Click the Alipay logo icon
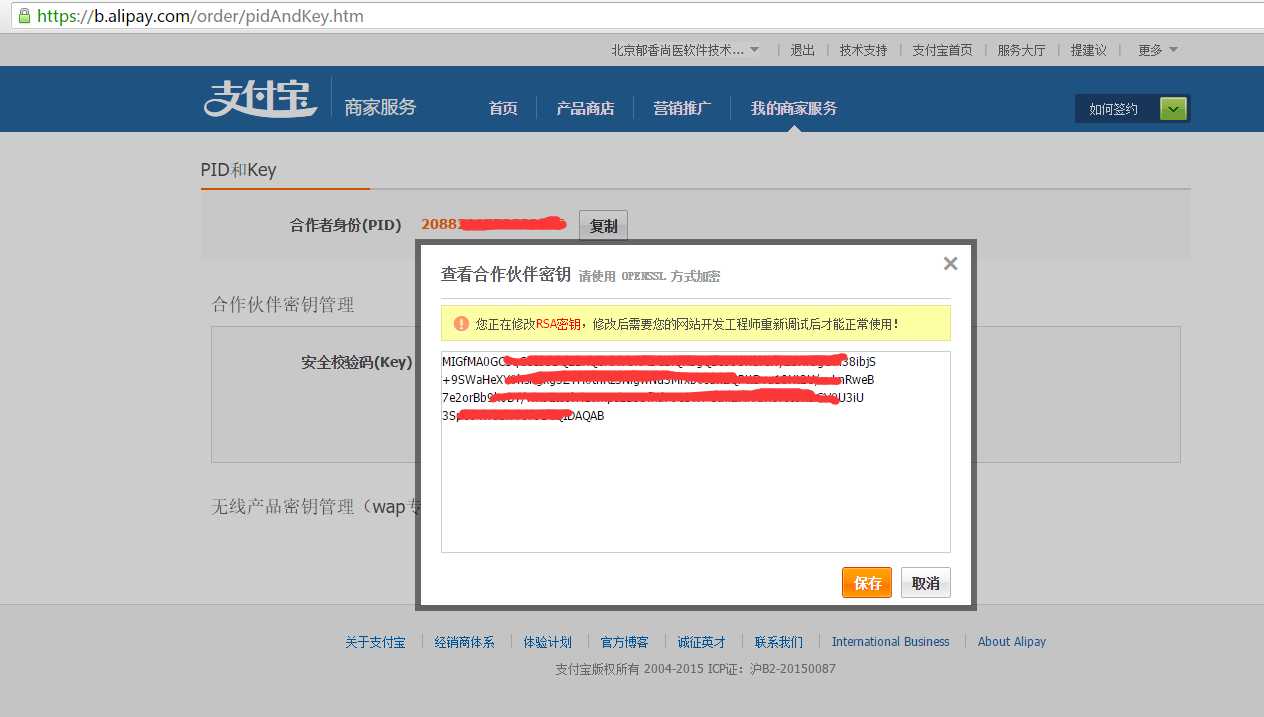Screen dimensions: 1264x717 click(259, 98)
